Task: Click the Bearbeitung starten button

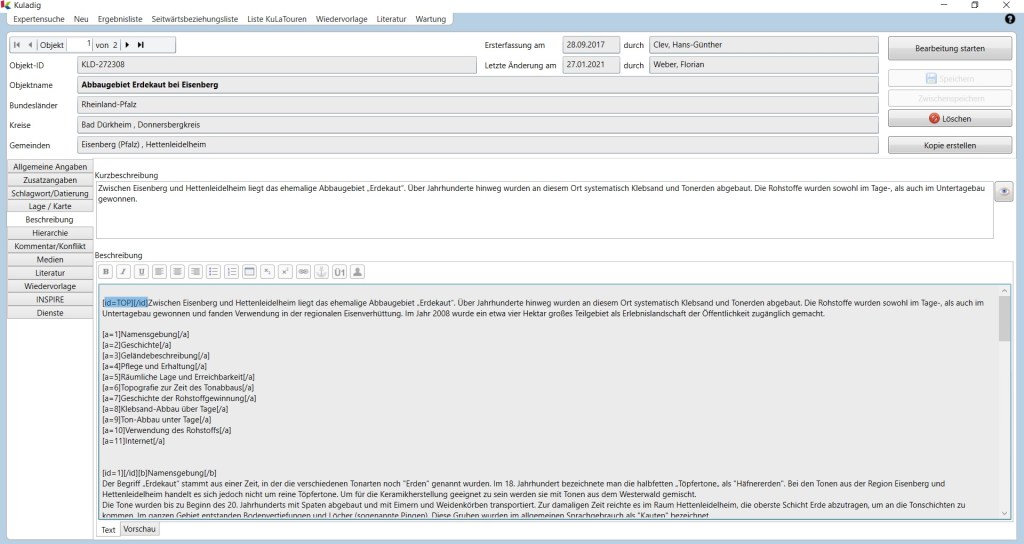Action: point(949,48)
